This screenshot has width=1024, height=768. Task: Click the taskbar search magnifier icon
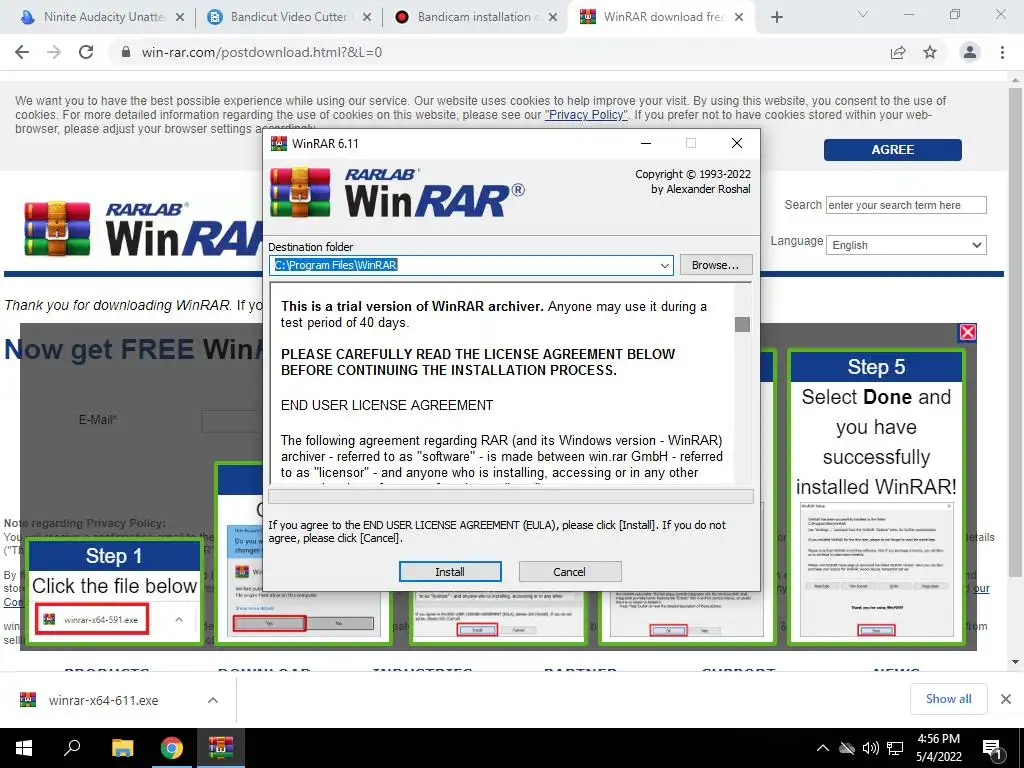click(72, 748)
